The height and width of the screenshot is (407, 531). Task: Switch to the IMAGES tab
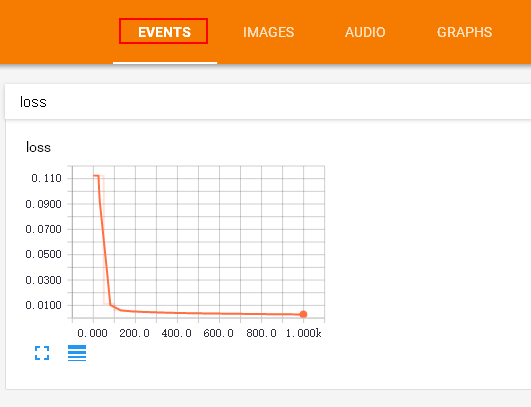pyautogui.click(x=269, y=32)
